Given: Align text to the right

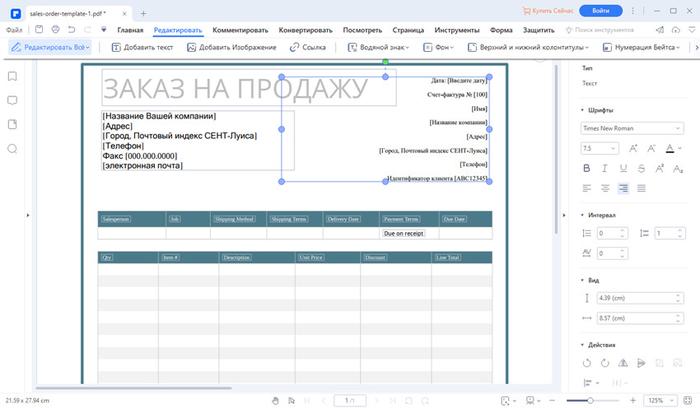Looking at the screenshot, I should pos(623,188).
